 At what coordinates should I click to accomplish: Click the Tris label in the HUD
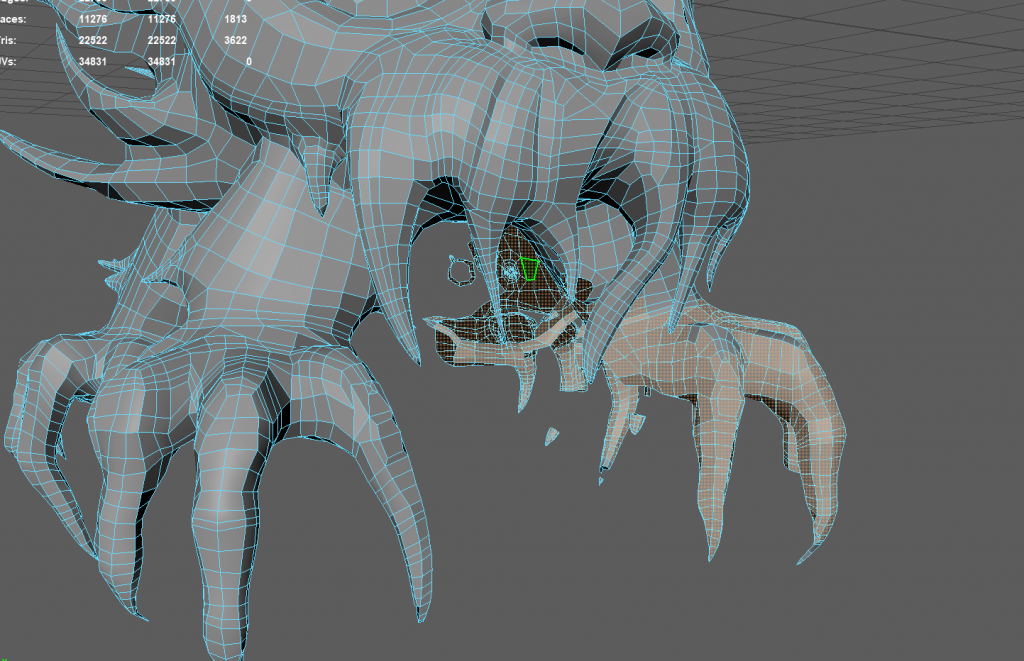tap(12, 40)
